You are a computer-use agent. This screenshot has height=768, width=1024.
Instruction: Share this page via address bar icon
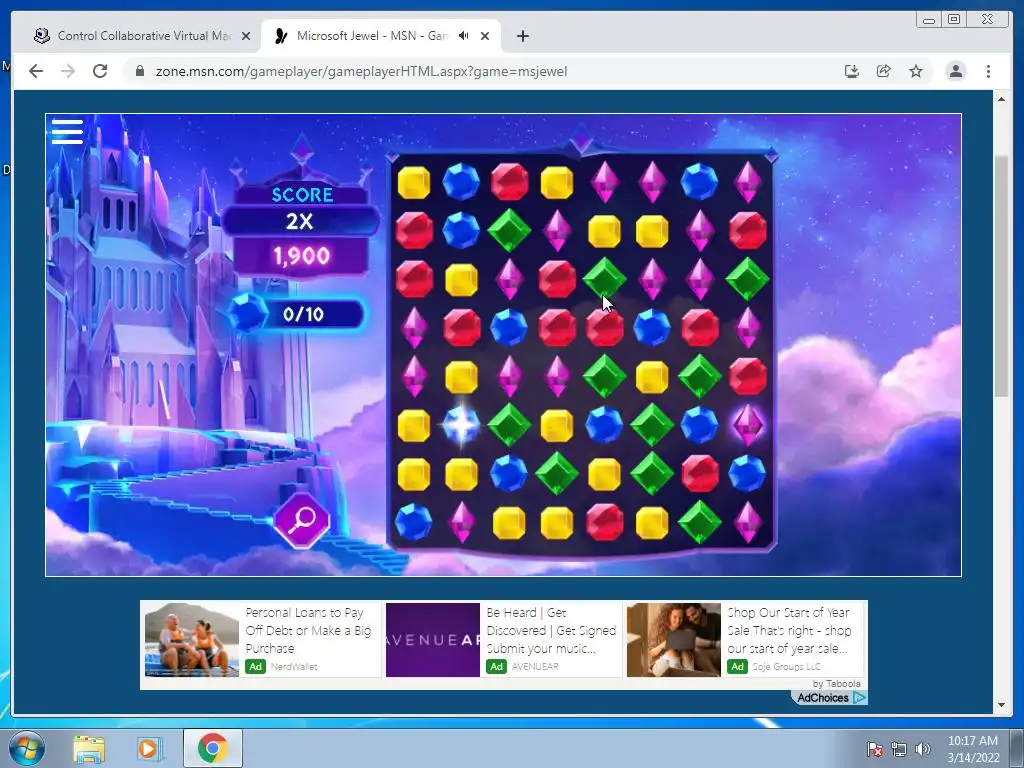pyautogui.click(x=884, y=71)
